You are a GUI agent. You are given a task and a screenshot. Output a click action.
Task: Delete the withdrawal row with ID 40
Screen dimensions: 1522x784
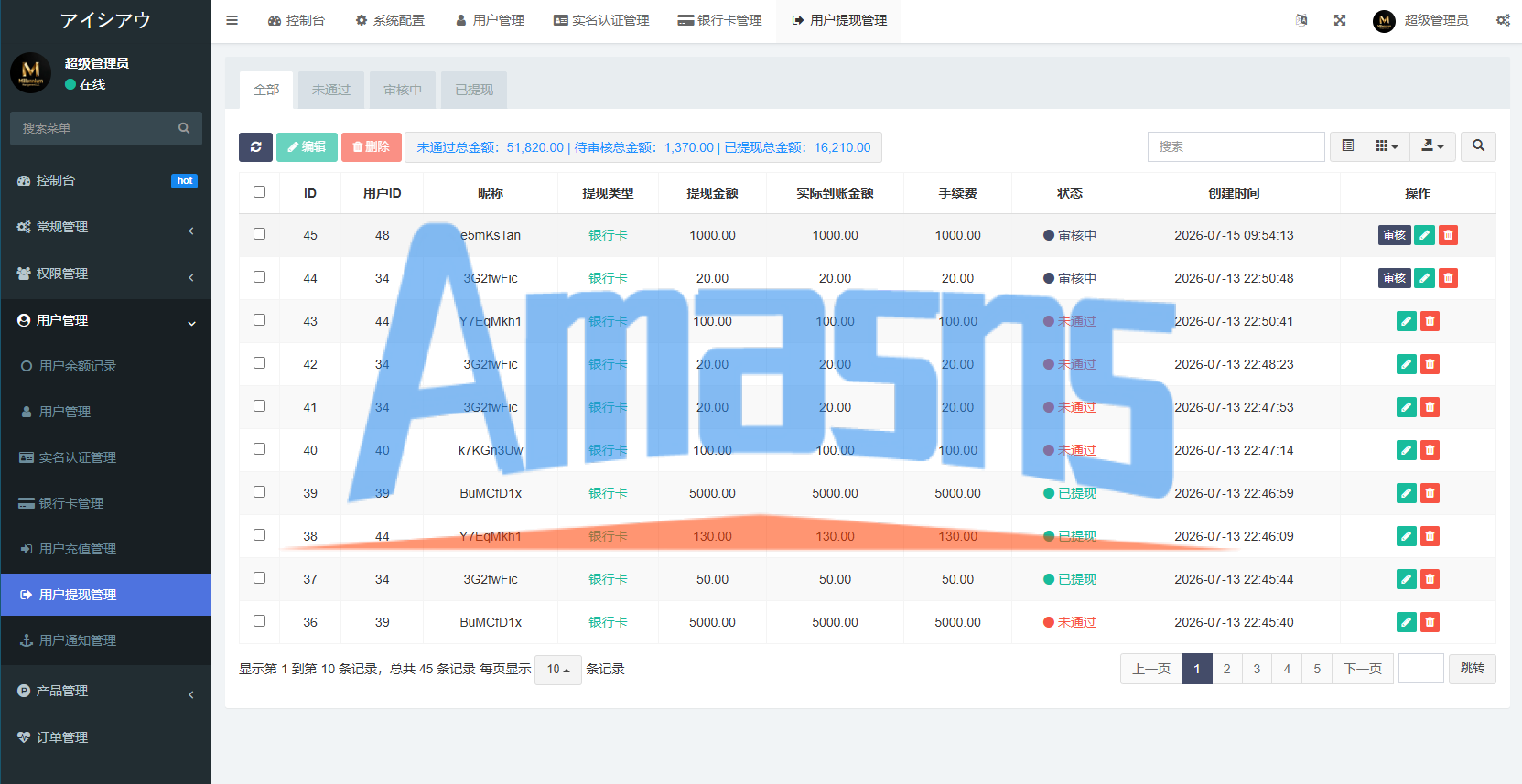[x=1430, y=450]
